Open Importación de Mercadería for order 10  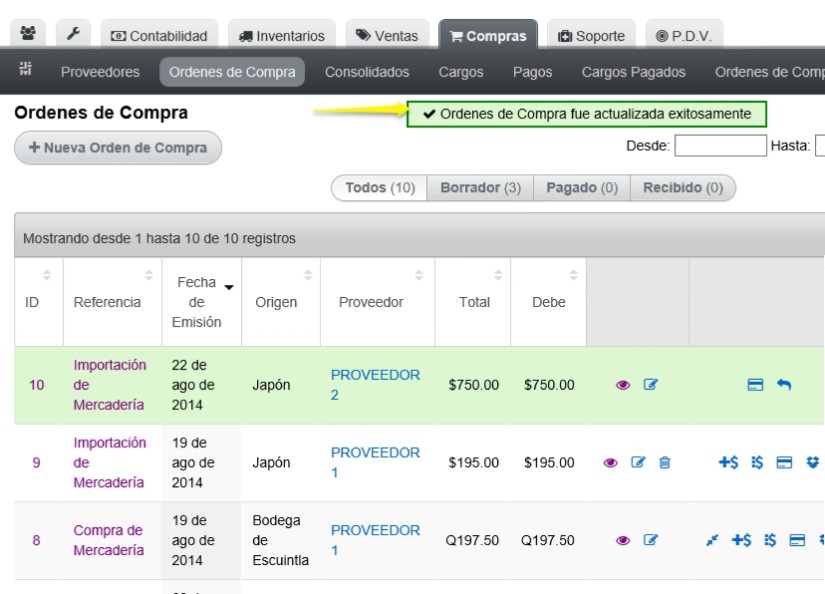(109, 385)
